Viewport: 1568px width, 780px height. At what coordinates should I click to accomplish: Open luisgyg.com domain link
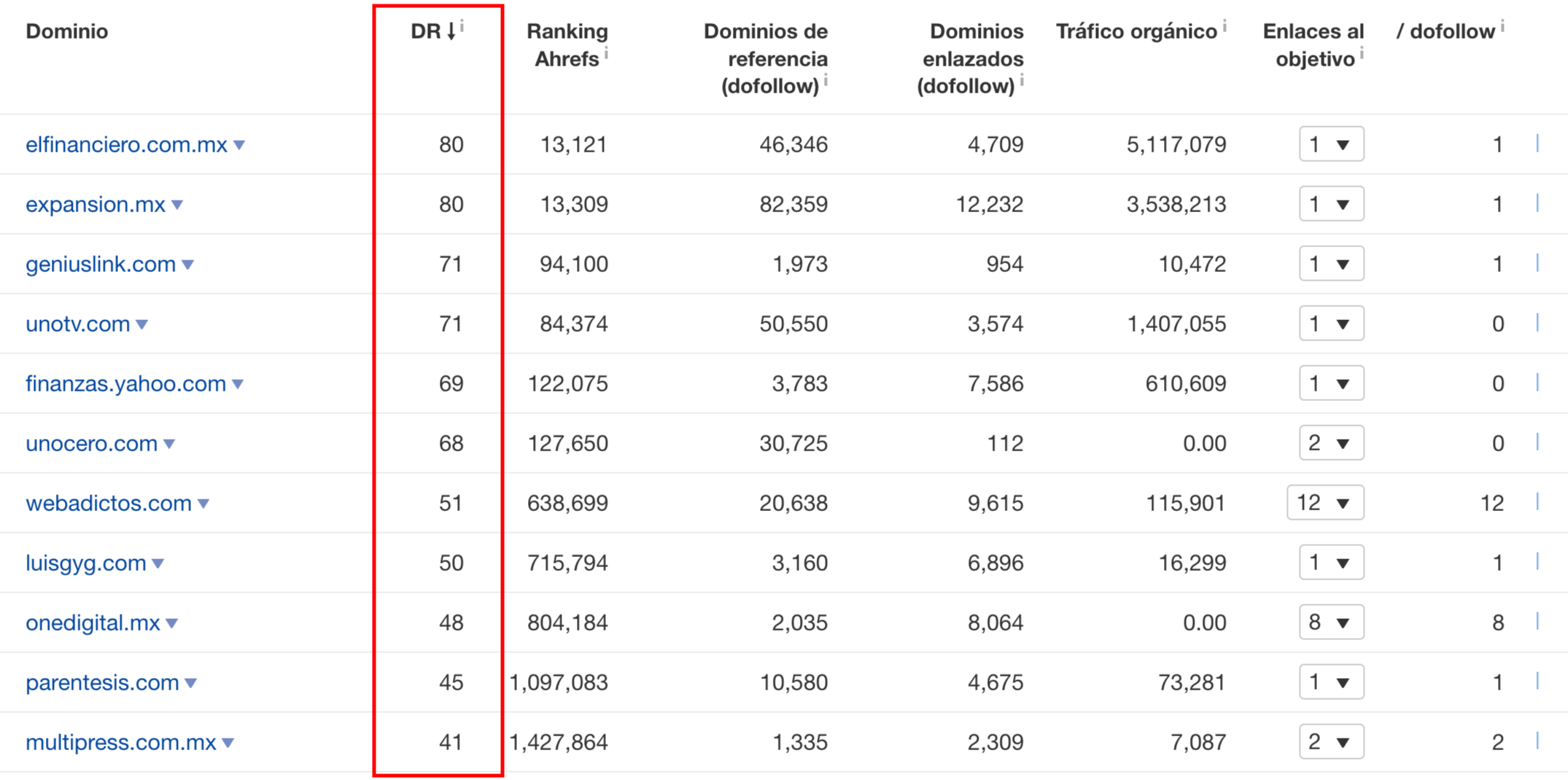coord(86,563)
